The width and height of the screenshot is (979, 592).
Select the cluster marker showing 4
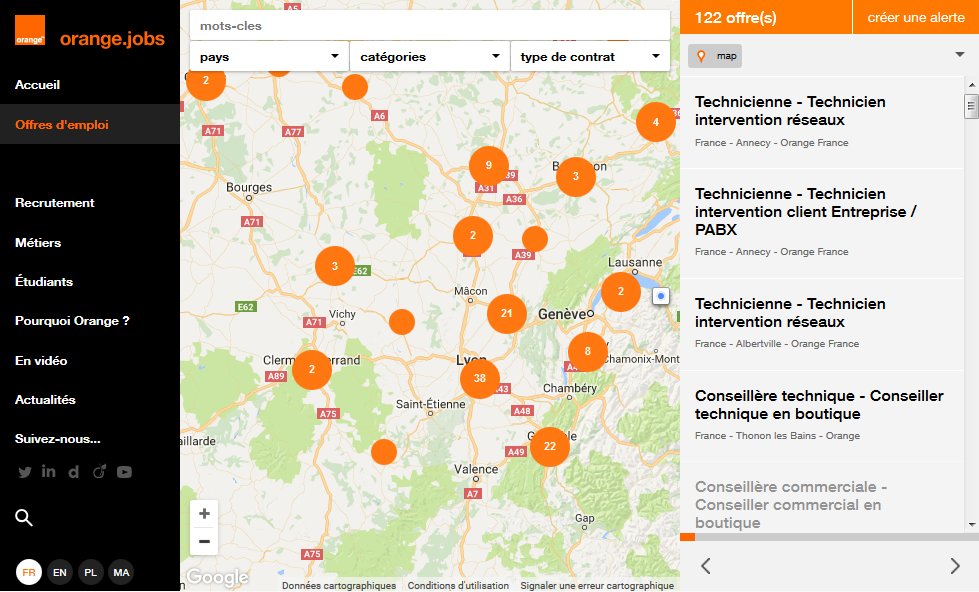(656, 122)
